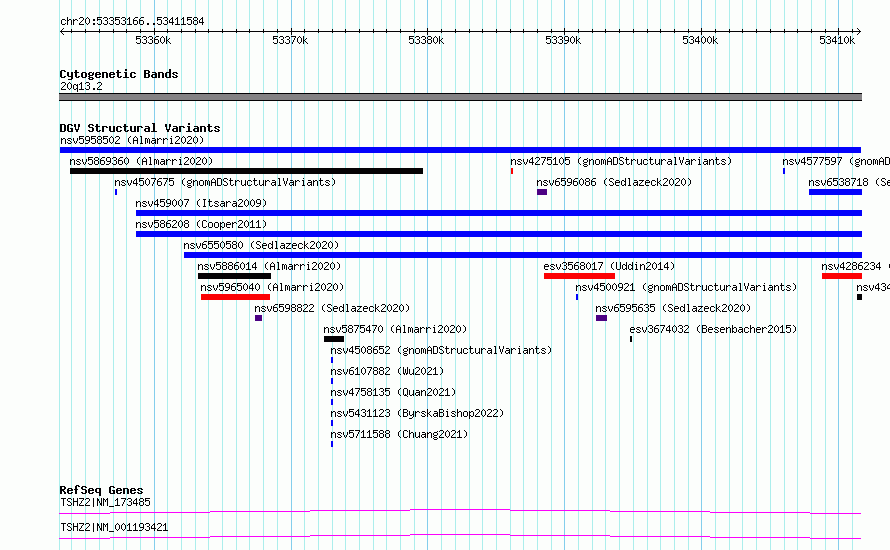Click the nsv5958502 (Almarri2020) variant label
The height and width of the screenshot is (550, 890).
coord(132,140)
